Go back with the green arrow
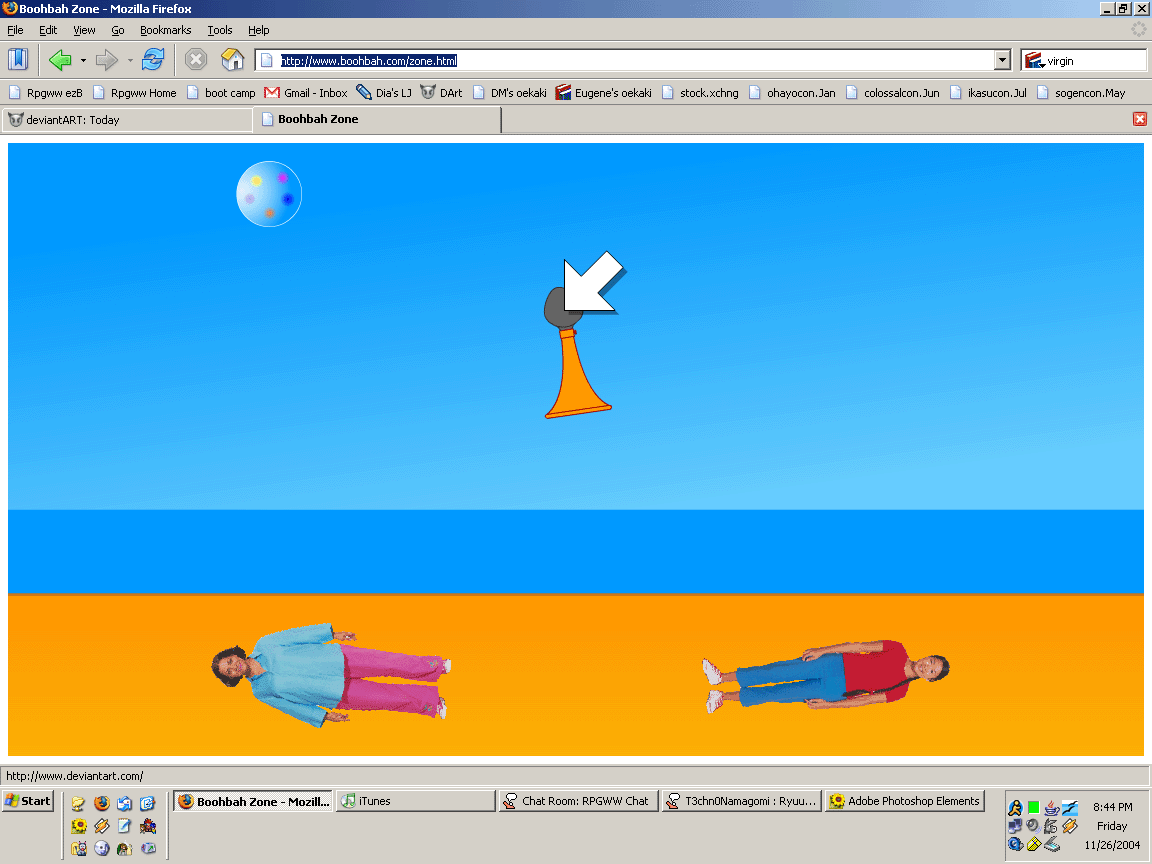Screen dimensions: 1152x864 pos(60,60)
